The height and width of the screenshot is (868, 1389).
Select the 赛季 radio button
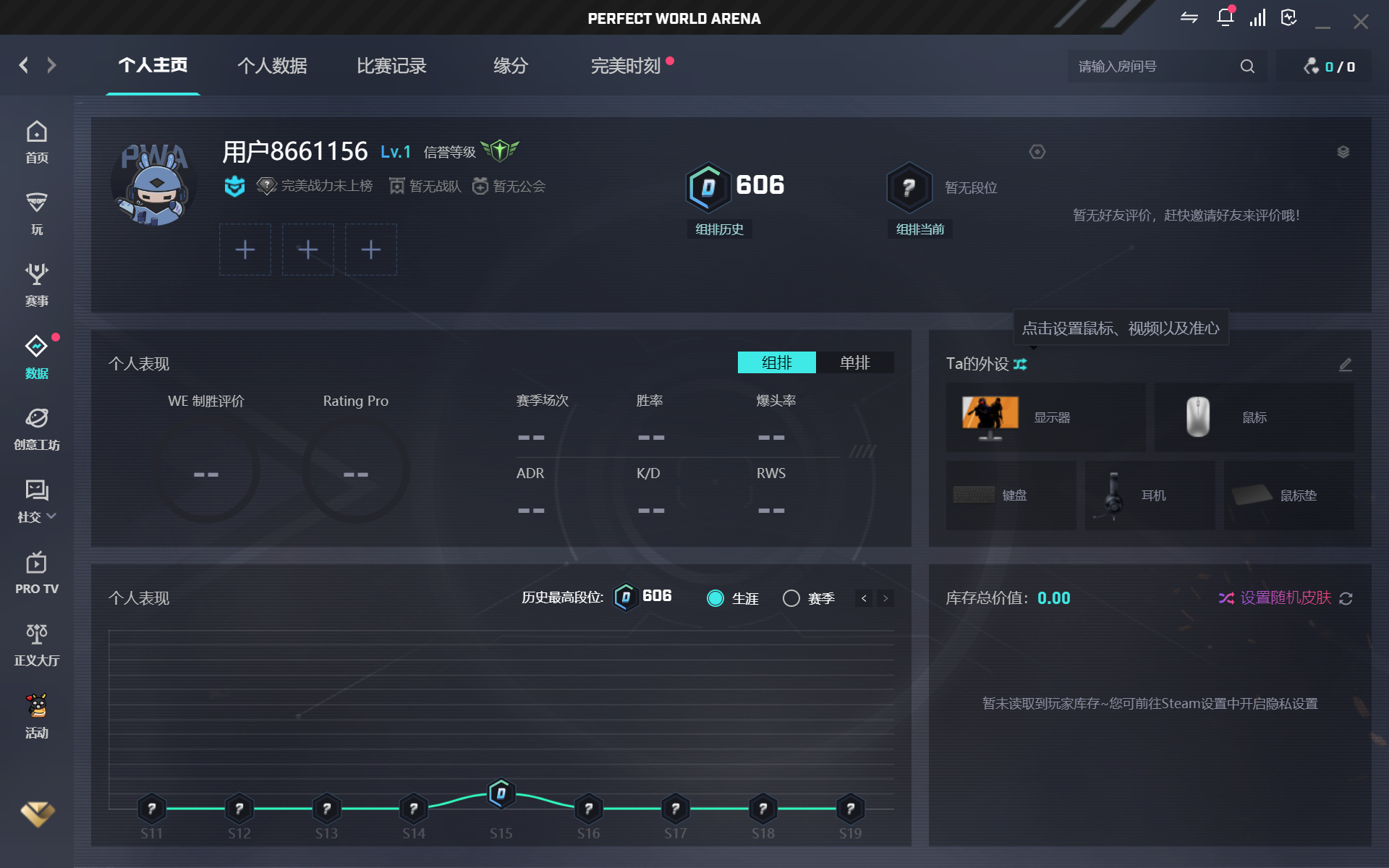point(791,599)
